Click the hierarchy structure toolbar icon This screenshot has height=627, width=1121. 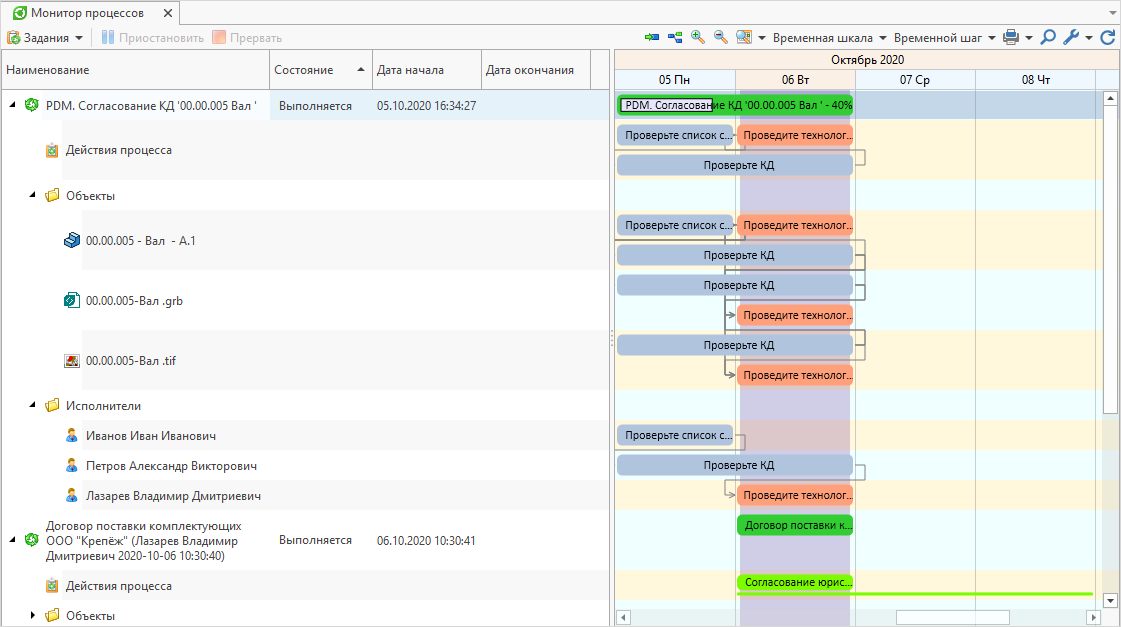675,37
